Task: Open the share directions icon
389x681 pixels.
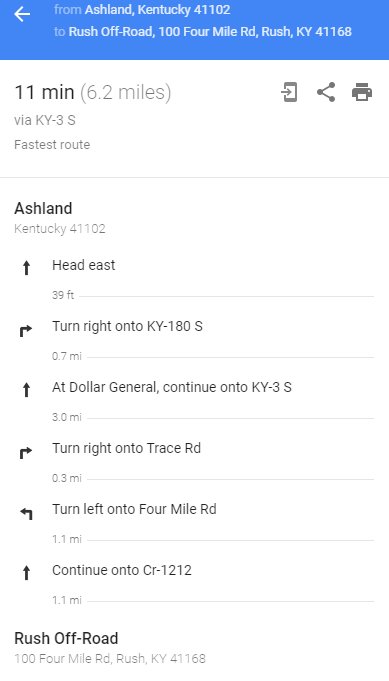Action: 326,92
